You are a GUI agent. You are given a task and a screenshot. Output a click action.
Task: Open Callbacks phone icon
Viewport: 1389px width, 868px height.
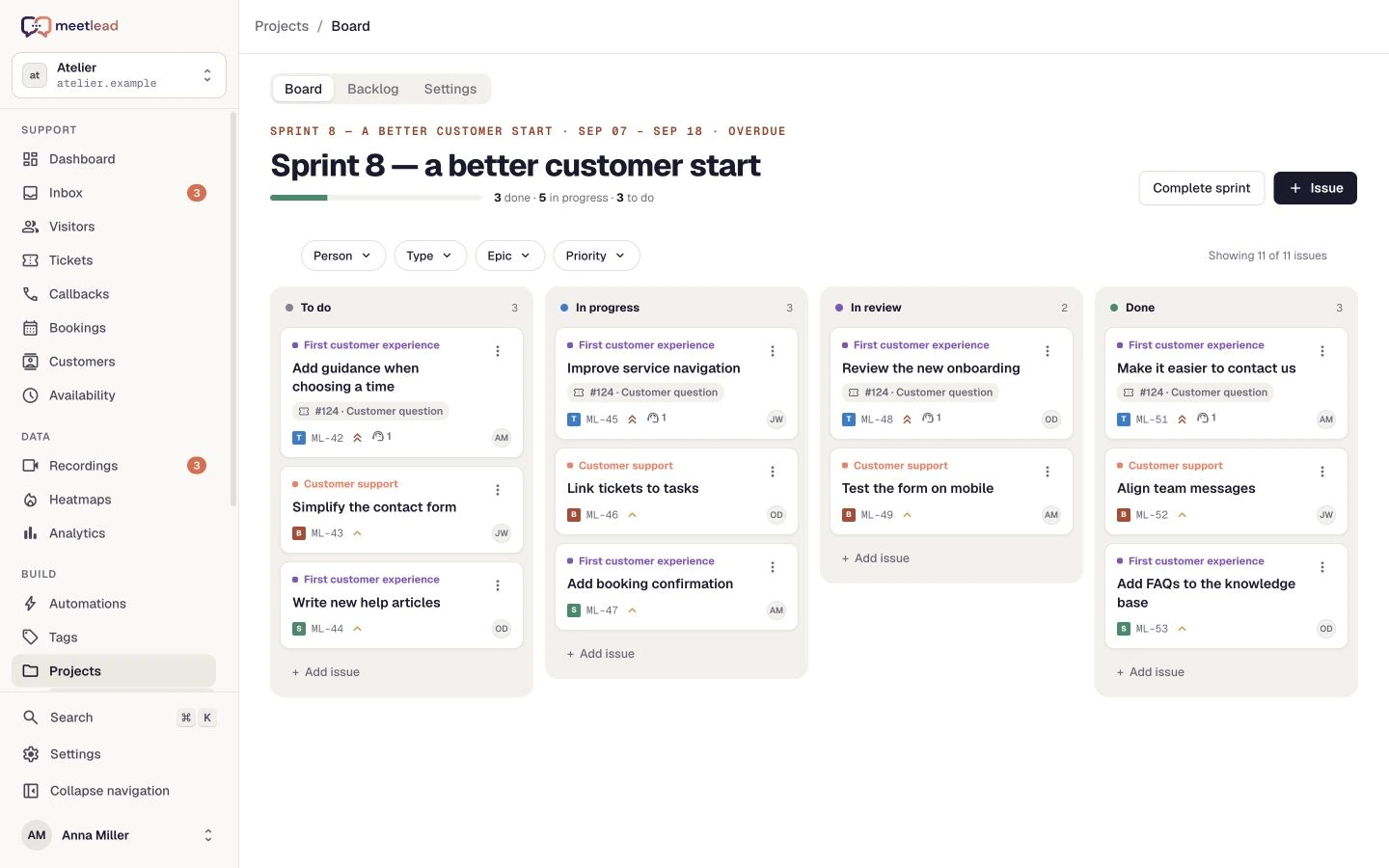31,294
